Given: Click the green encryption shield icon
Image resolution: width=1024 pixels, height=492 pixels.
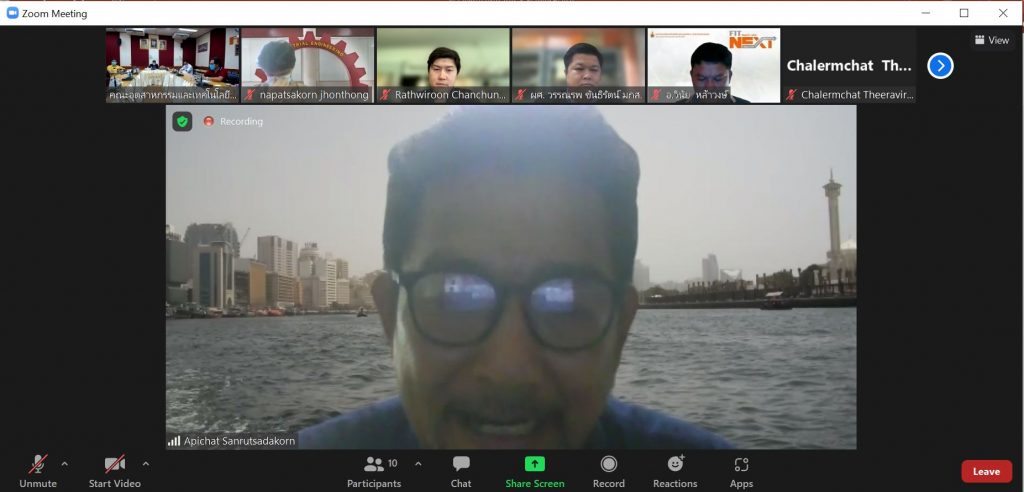Looking at the screenshot, I should [182, 121].
